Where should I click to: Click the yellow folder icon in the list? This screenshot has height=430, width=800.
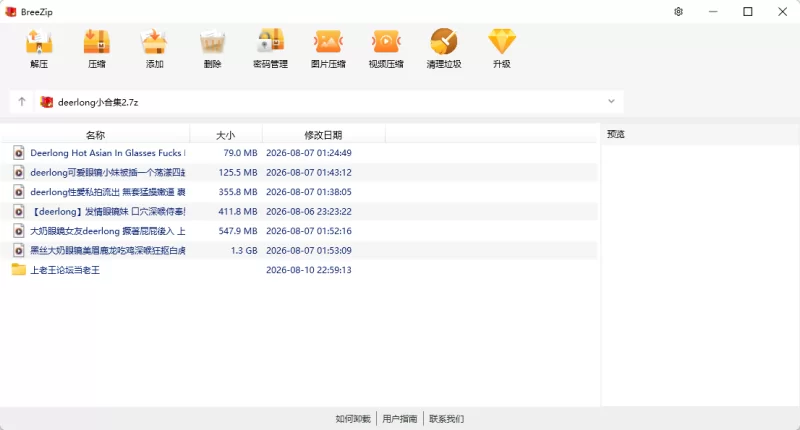coord(18,269)
